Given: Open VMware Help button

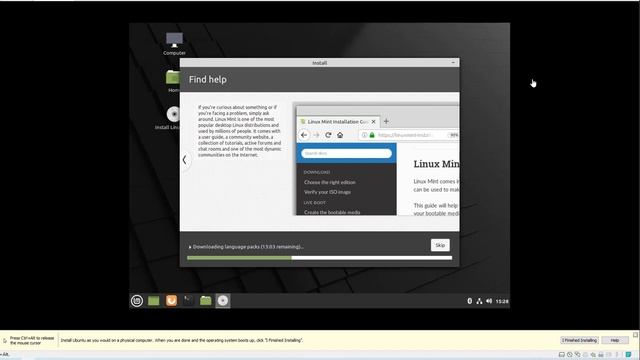Looking at the screenshot, I should (615, 340).
